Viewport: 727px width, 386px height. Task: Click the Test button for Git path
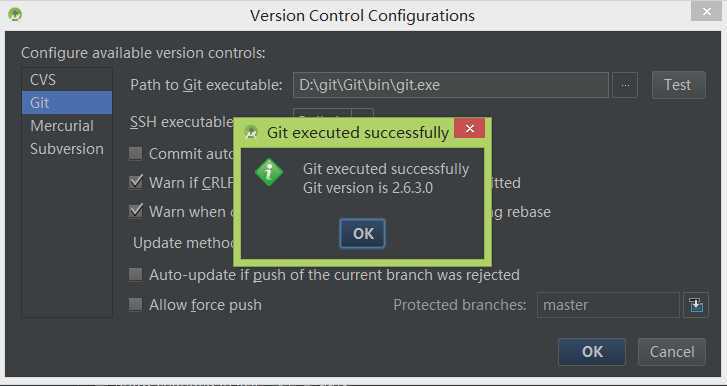(679, 85)
